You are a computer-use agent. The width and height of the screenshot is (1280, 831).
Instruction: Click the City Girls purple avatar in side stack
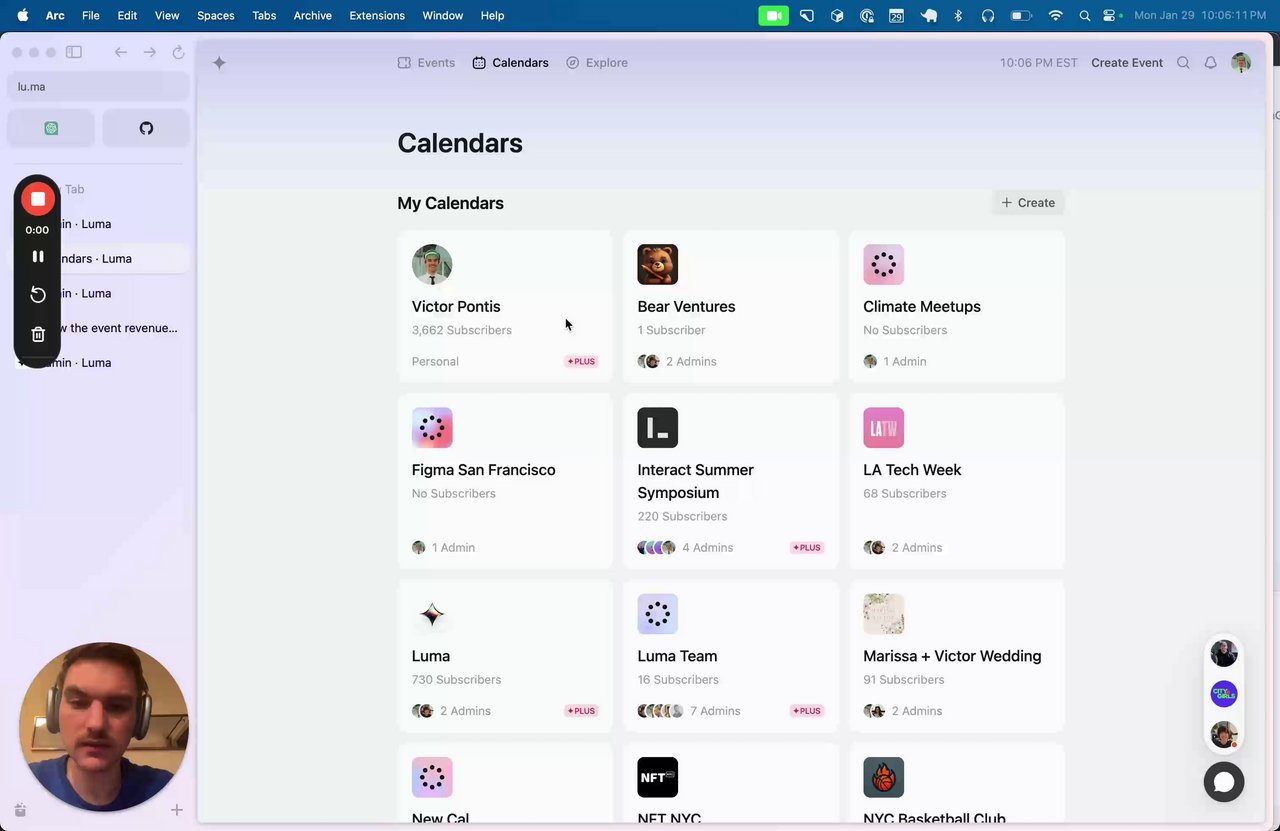click(x=1224, y=693)
